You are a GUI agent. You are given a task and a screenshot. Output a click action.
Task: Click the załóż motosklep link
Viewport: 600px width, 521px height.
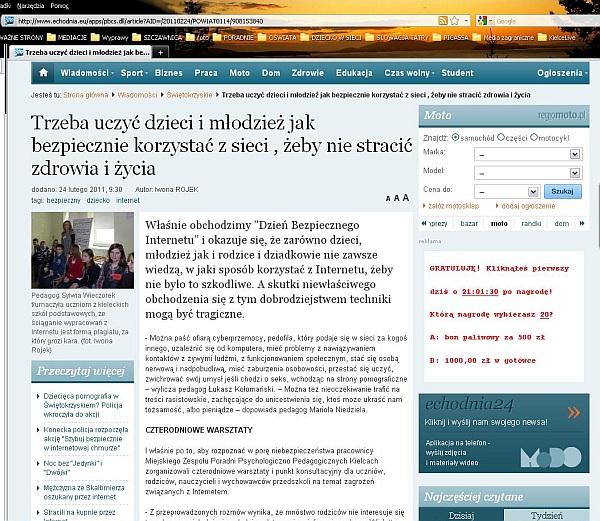tap(453, 206)
